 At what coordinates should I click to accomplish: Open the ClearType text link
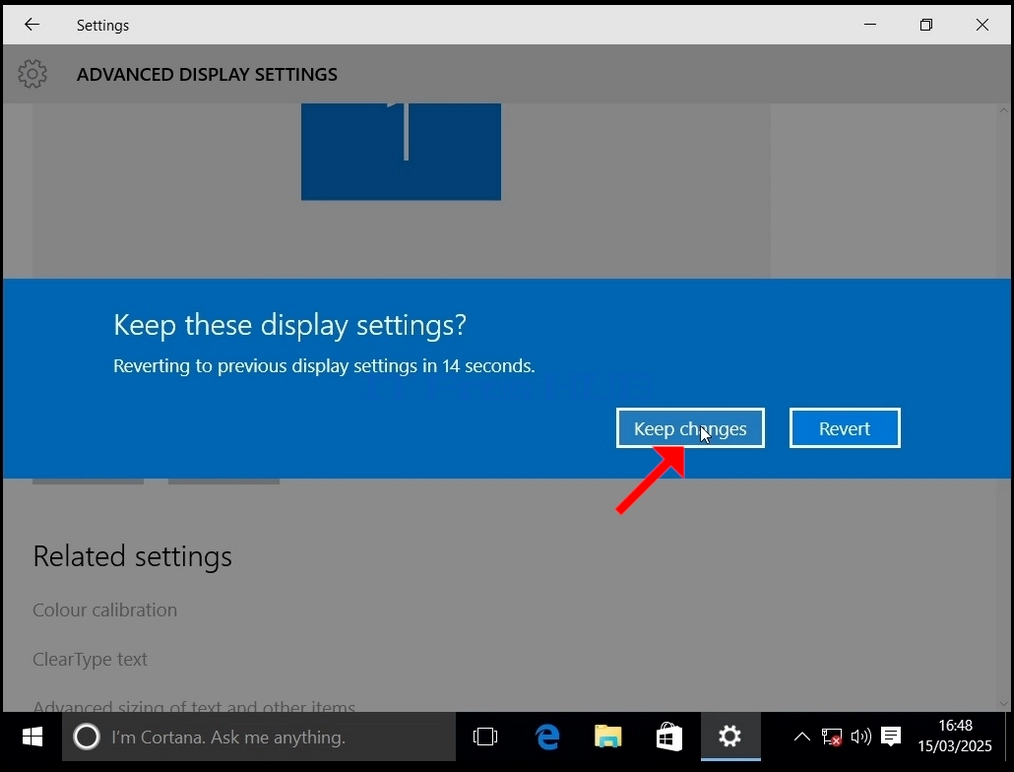click(x=90, y=659)
